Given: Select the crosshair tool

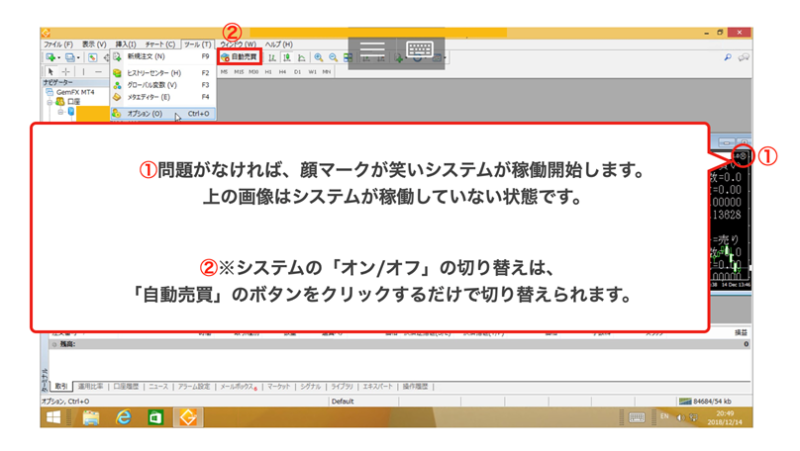Looking at the screenshot, I should [x=66, y=72].
